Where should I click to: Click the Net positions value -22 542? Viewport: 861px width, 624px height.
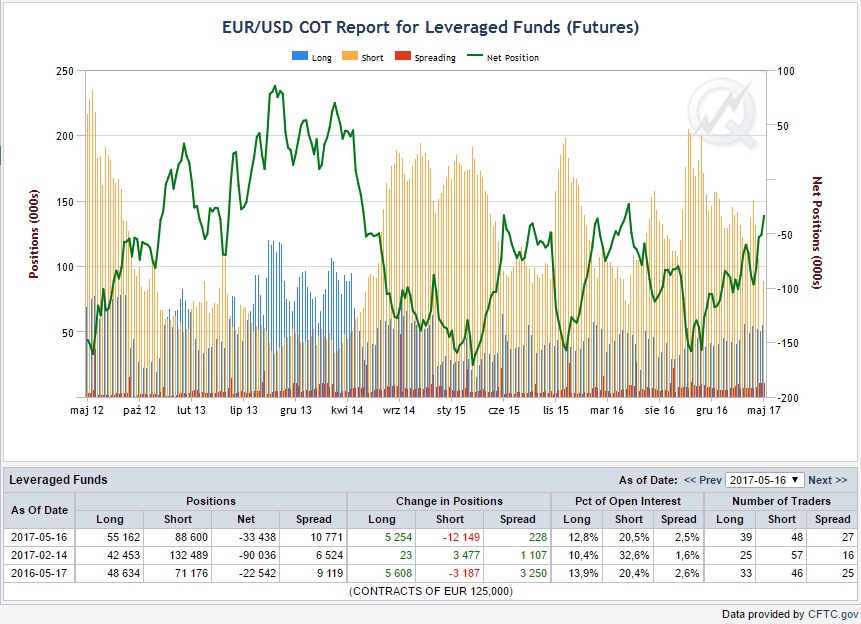[x=258, y=573]
